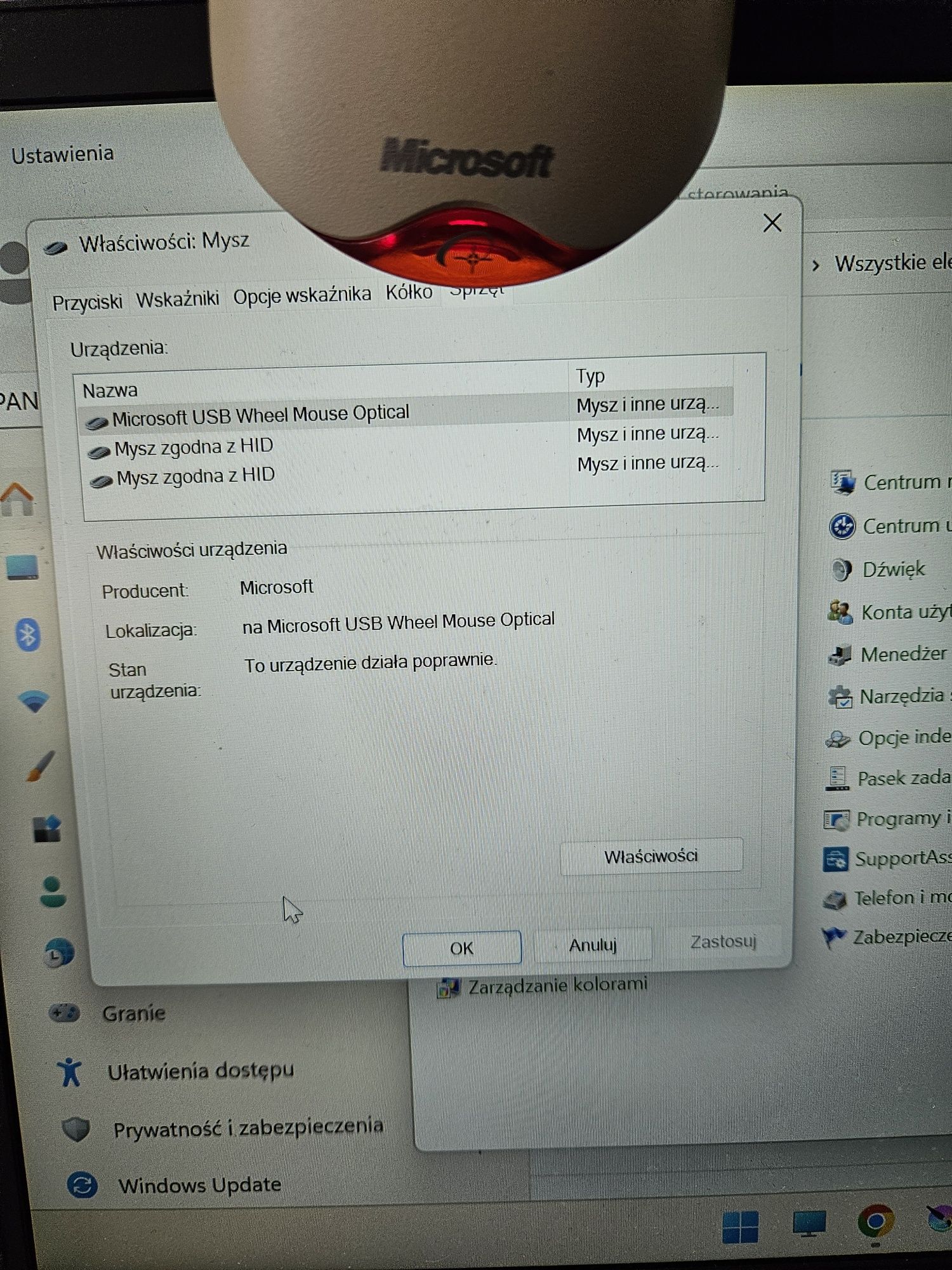
Task: Click the Granie controller icon
Action: pos(64,1012)
